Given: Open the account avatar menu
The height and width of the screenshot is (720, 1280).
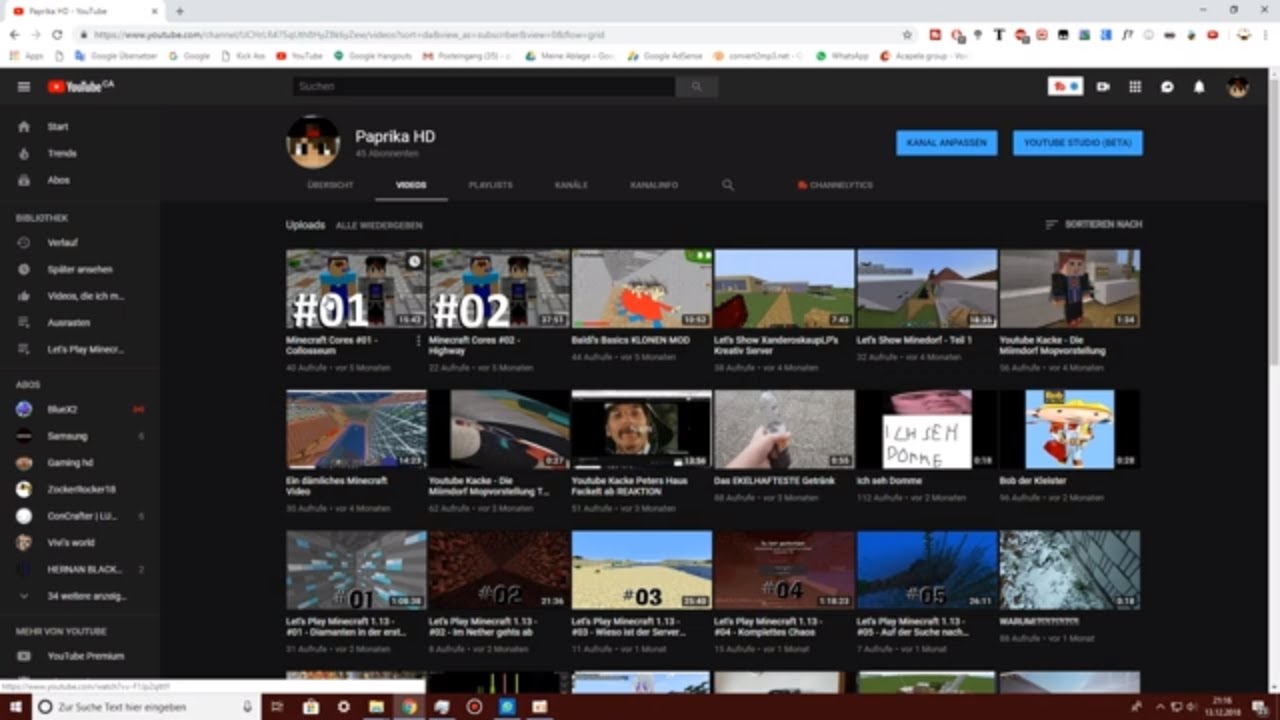Looking at the screenshot, I should [x=1238, y=87].
